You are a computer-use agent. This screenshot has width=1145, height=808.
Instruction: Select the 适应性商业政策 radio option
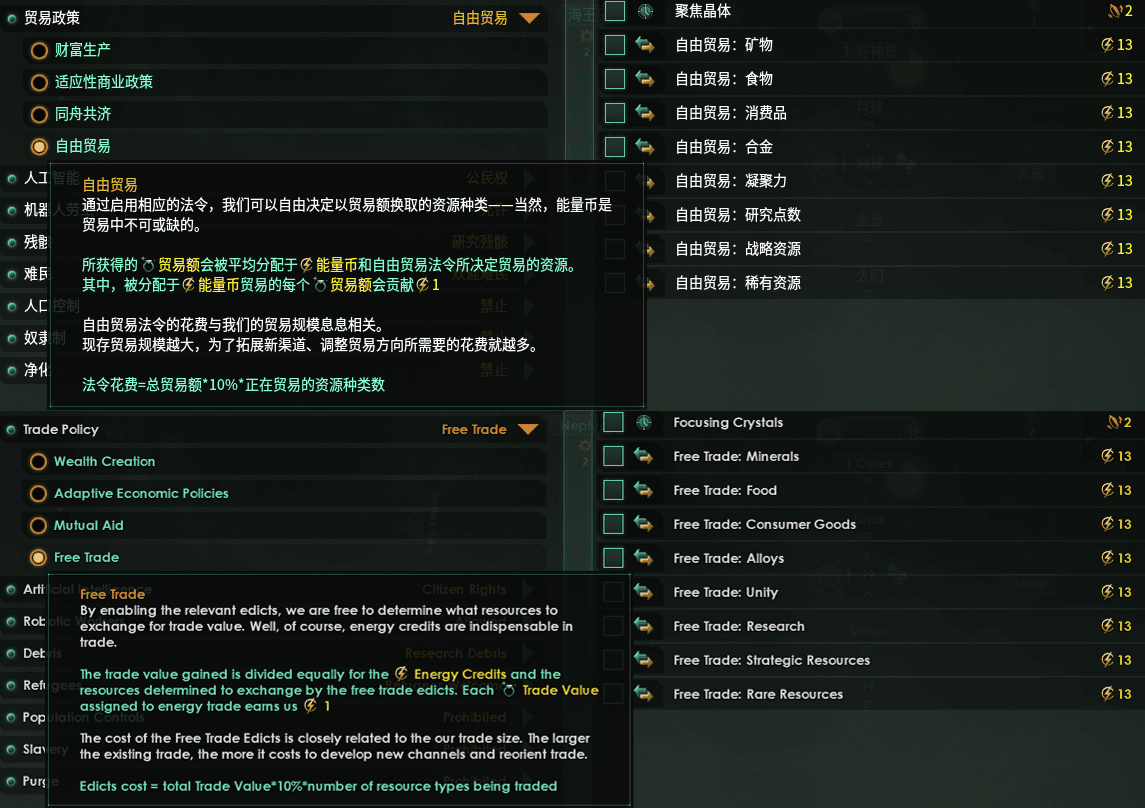[x=39, y=82]
